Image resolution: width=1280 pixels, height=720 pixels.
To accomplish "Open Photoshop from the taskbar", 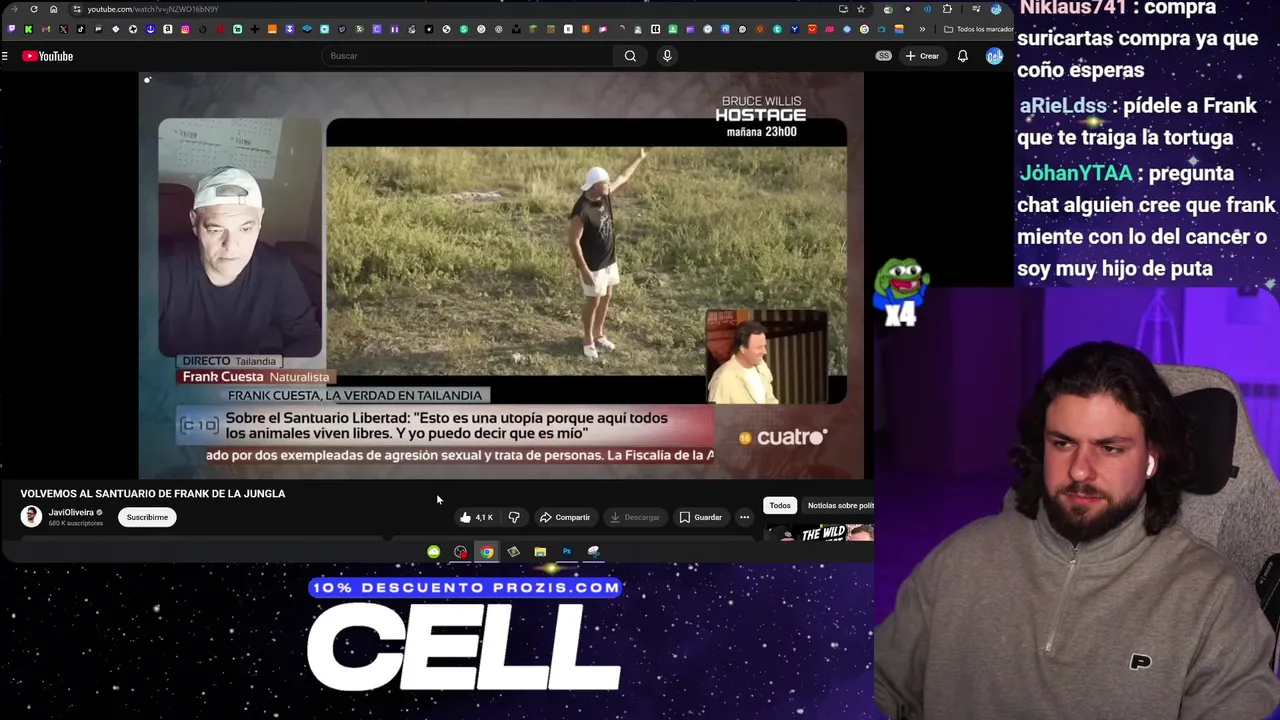I will pyautogui.click(x=566, y=551).
